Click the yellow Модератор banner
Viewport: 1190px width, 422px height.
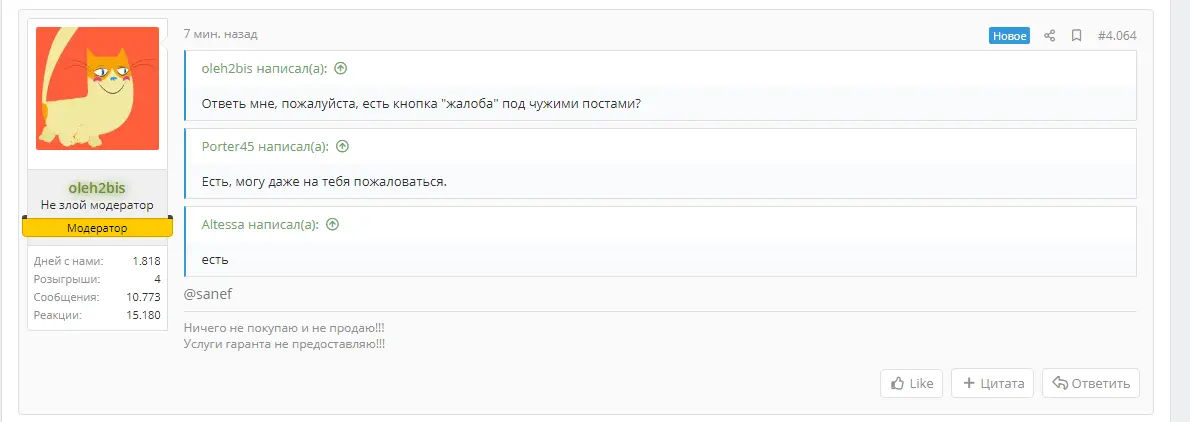(97, 228)
